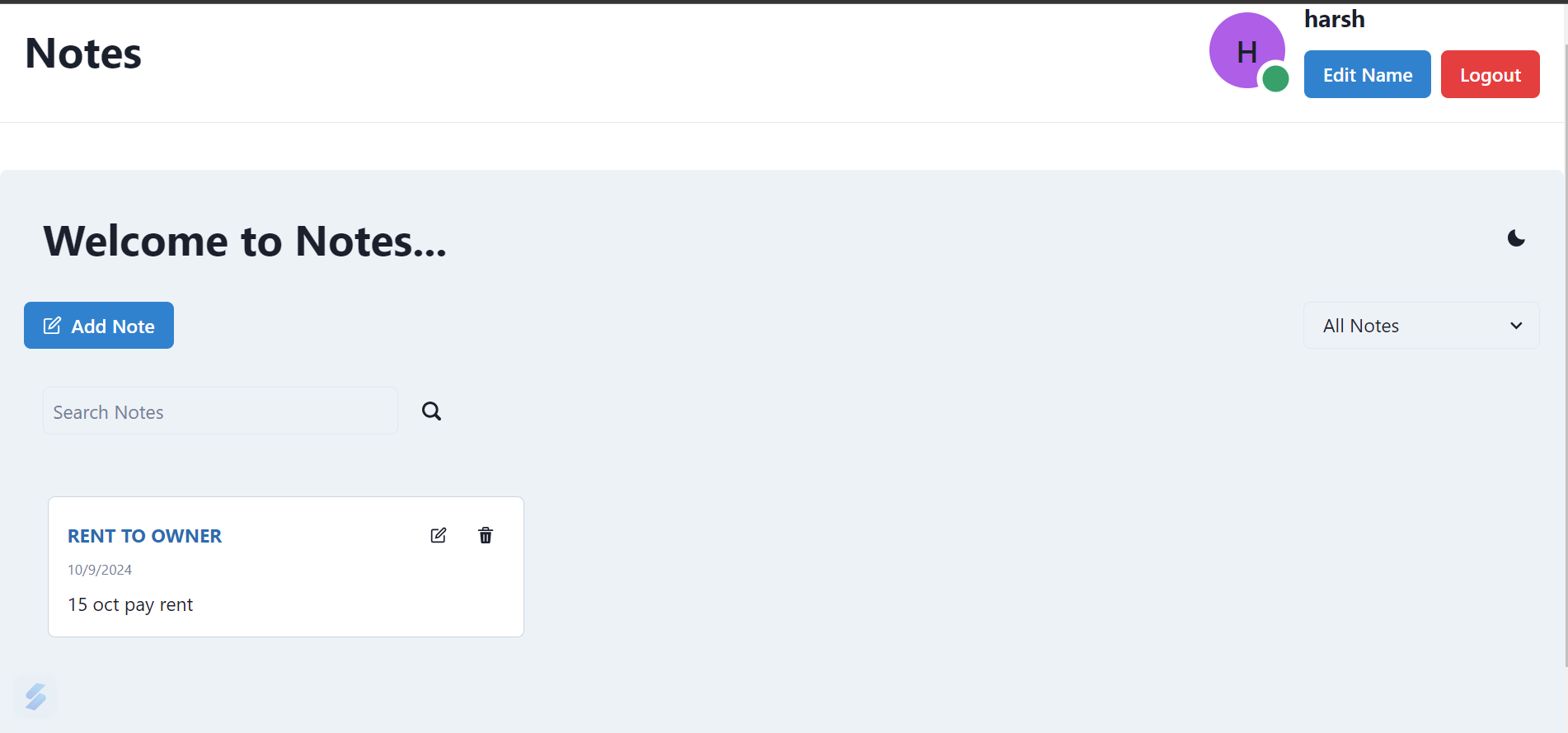This screenshot has height=733, width=1568.
Task: Click the green online status dot
Action: click(x=1275, y=79)
